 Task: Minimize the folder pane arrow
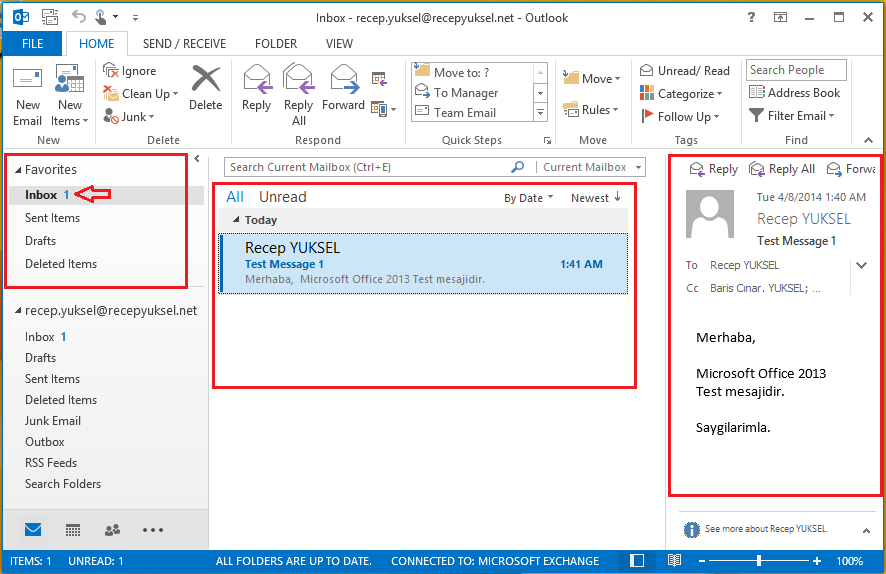(x=197, y=159)
